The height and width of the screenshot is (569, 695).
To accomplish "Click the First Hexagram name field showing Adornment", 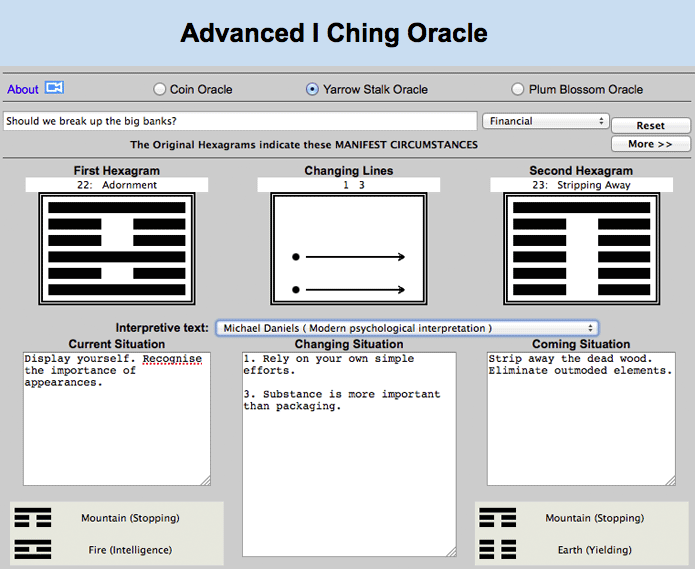I will tap(117, 185).
